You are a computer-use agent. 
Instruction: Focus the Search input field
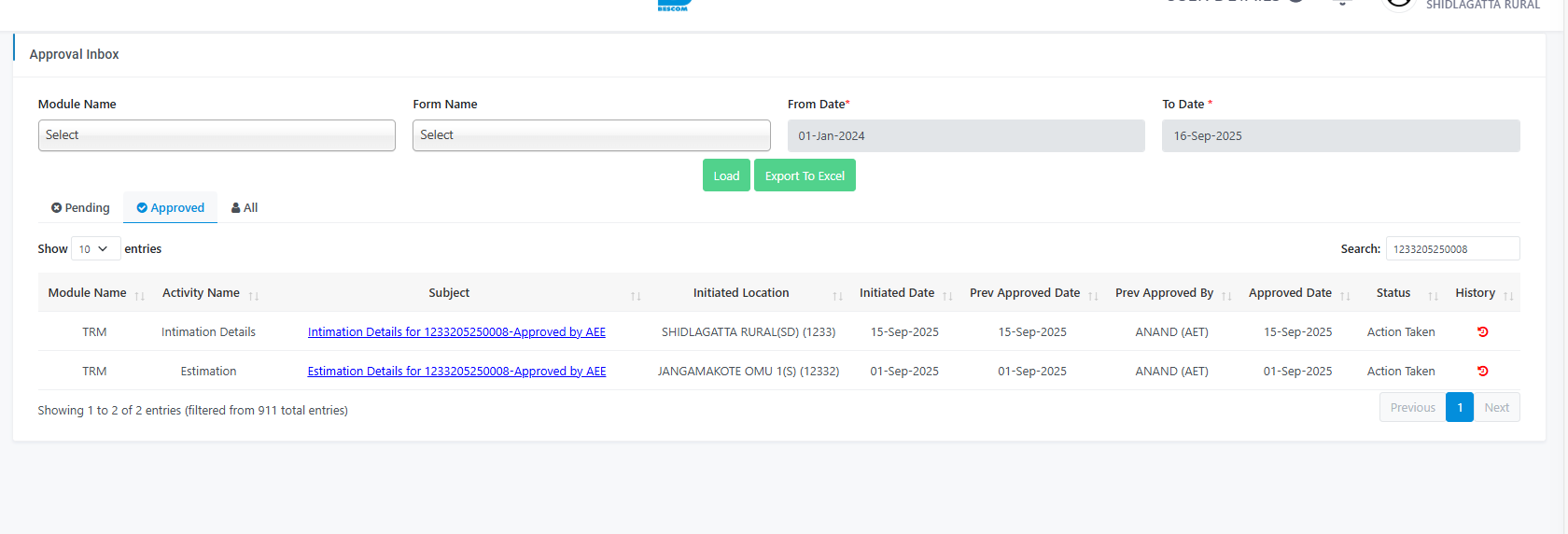click(x=1452, y=249)
